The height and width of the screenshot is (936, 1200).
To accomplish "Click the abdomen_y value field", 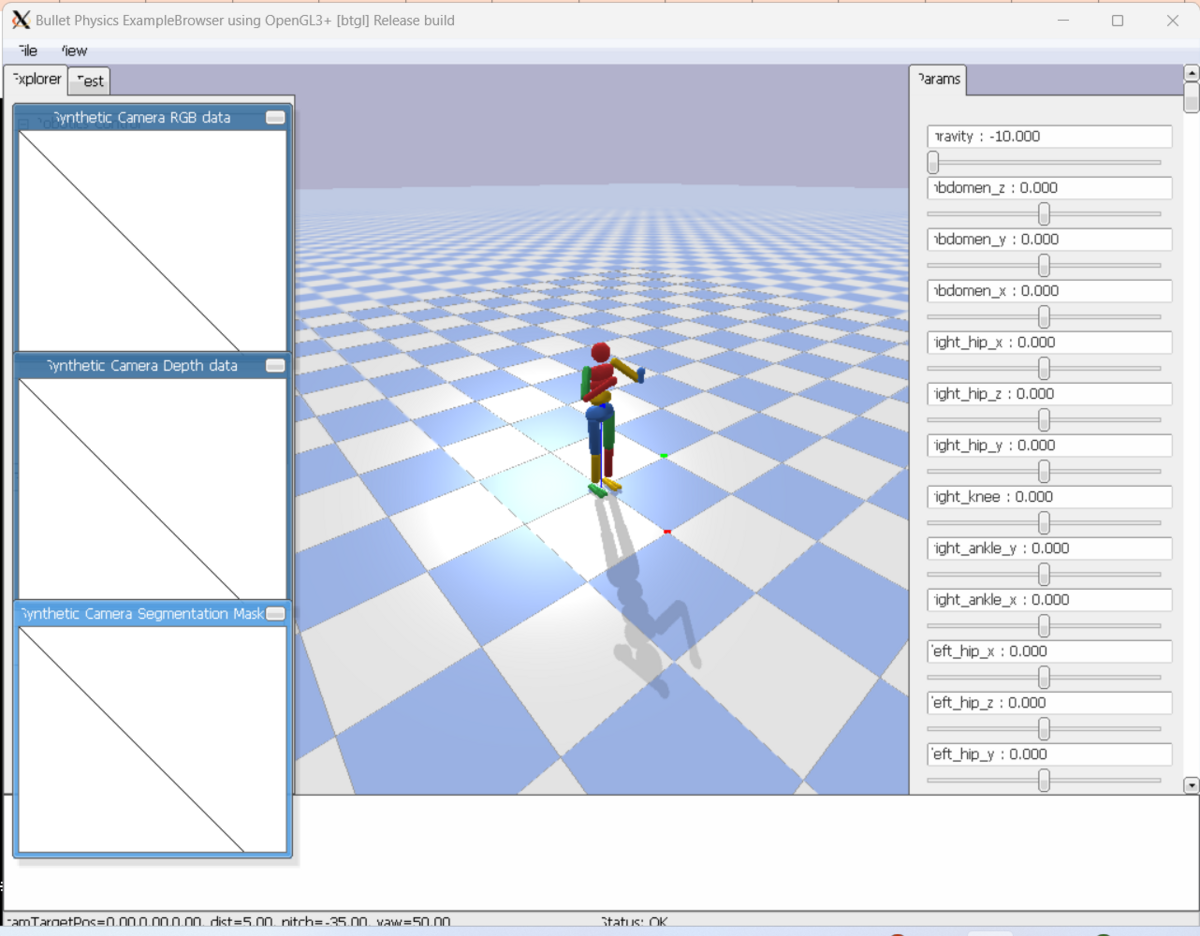I will tap(1049, 239).
